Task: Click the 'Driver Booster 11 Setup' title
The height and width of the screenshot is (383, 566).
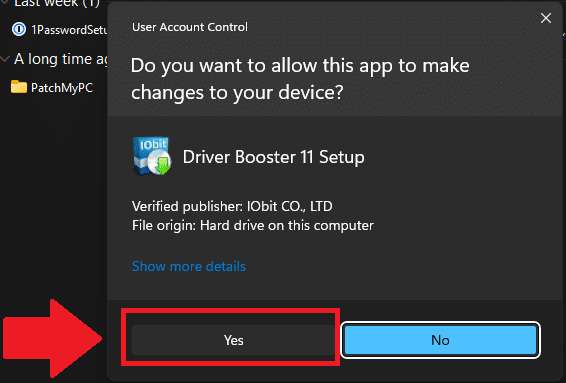Action: [274, 157]
